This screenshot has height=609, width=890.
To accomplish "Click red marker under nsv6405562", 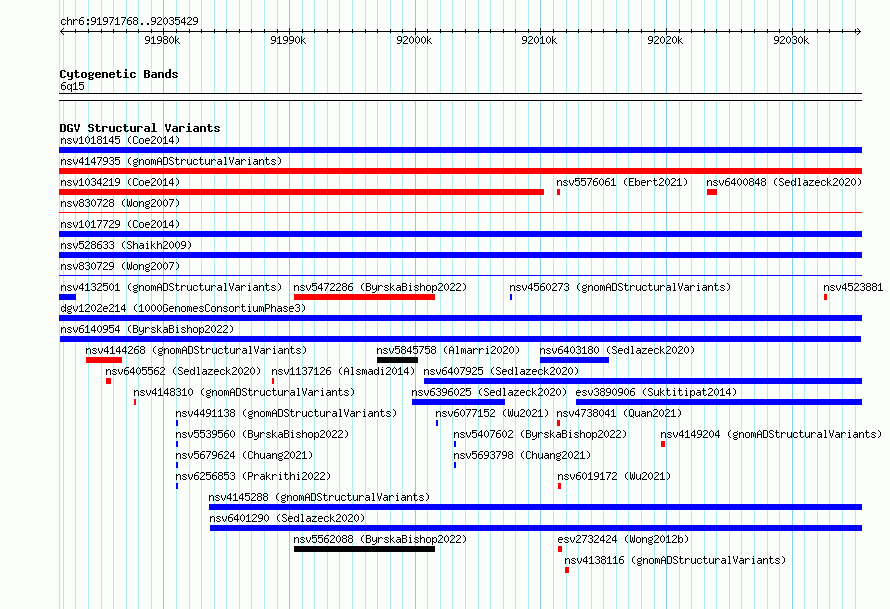I will (x=108, y=381).
